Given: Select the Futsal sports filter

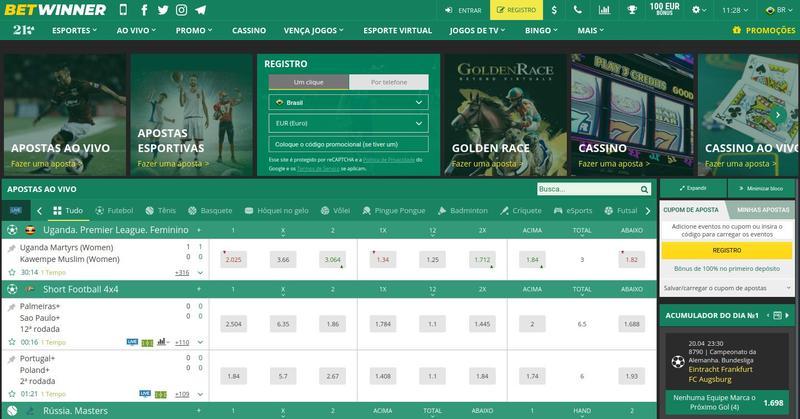Looking at the screenshot, I should [621, 211].
